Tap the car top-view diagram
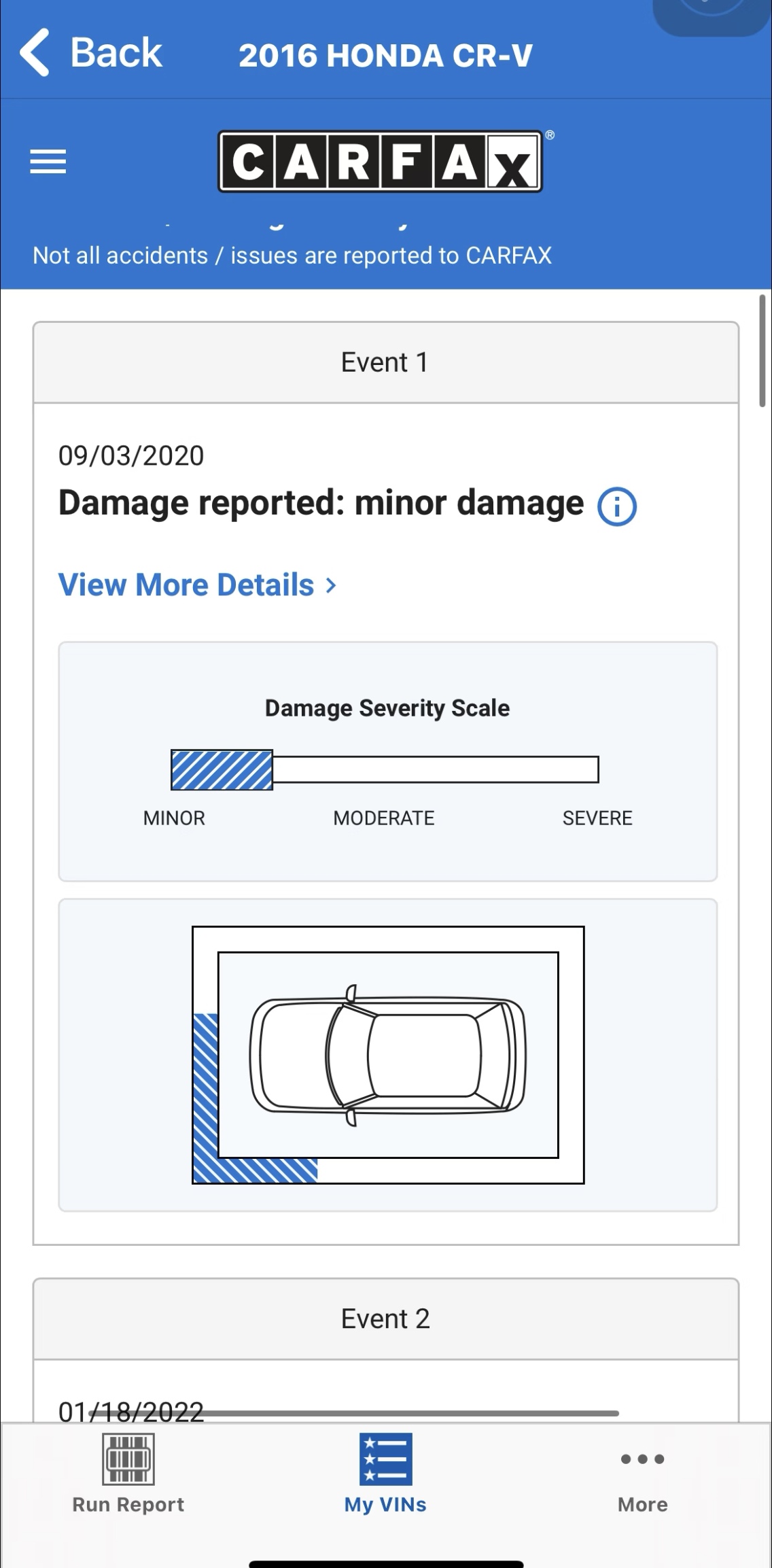The image size is (772, 1568). pyautogui.click(x=388, y=1055)
